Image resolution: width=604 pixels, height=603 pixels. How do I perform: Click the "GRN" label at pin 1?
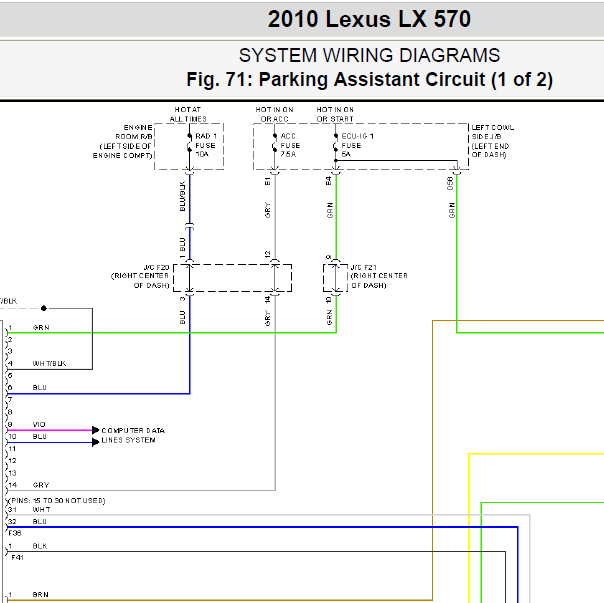(41, 328)
